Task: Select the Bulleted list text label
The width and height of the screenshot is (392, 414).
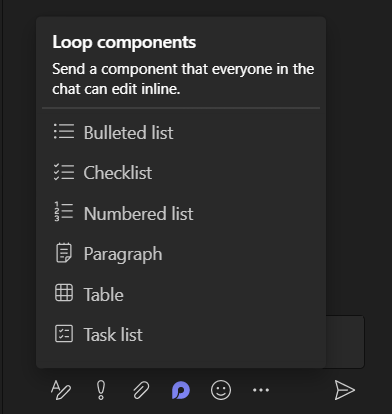Action: 128,133
